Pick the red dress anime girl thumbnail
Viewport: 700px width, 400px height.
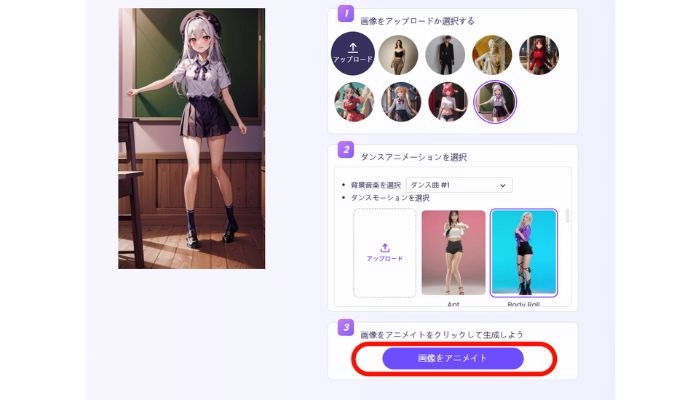coord(538,55)
